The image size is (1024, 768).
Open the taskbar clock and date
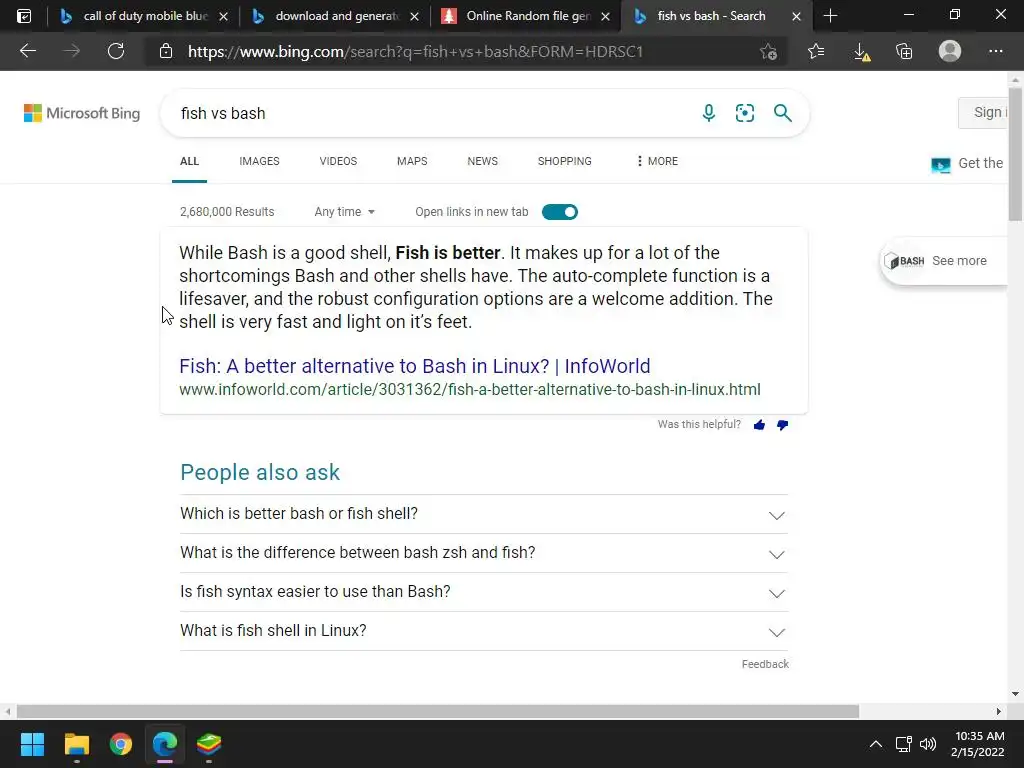978,744
